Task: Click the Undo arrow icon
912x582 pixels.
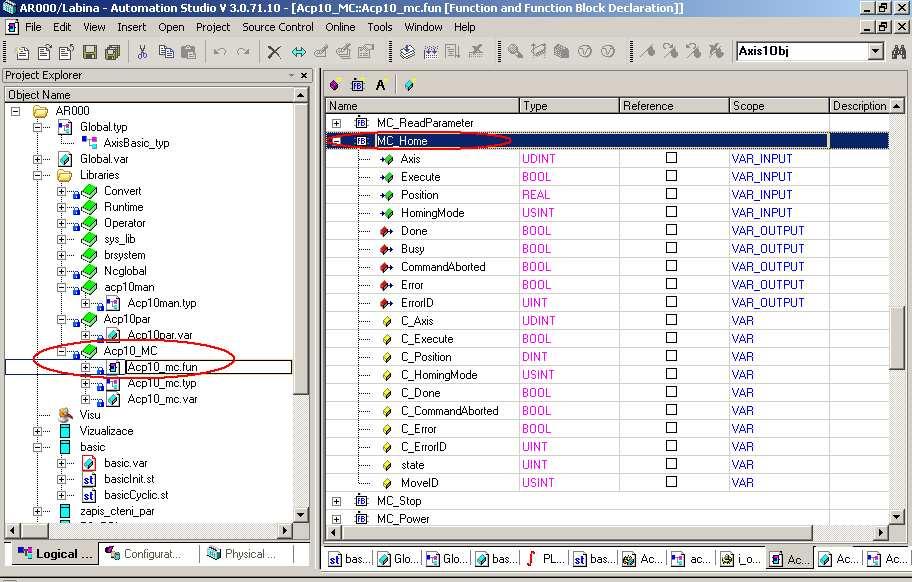Action: [x=219, y=52]
